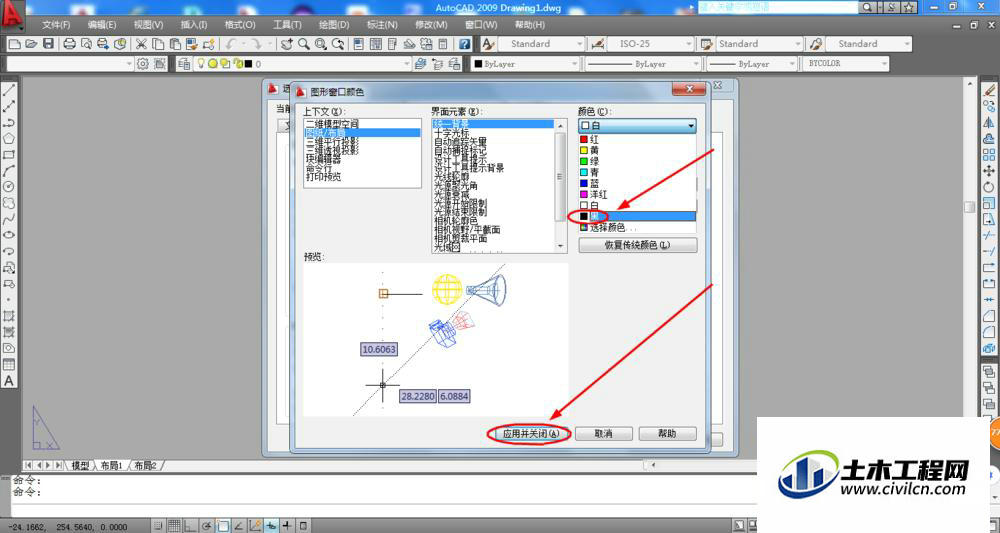Select the Line draw tool

click(9, 90)
